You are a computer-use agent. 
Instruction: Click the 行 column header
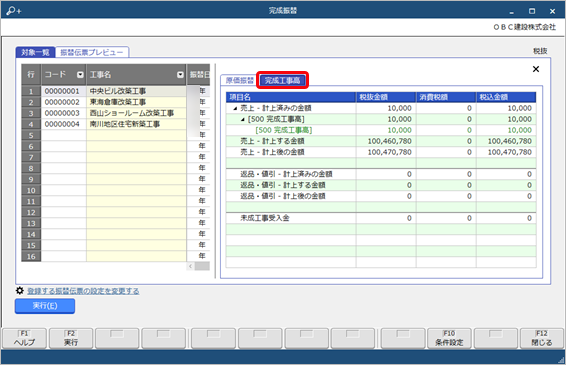point(31,75)
